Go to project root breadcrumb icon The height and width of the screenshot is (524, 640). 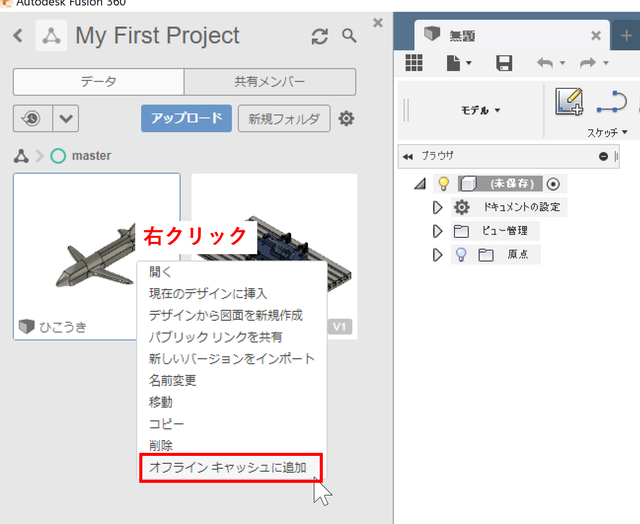(21, 156)
